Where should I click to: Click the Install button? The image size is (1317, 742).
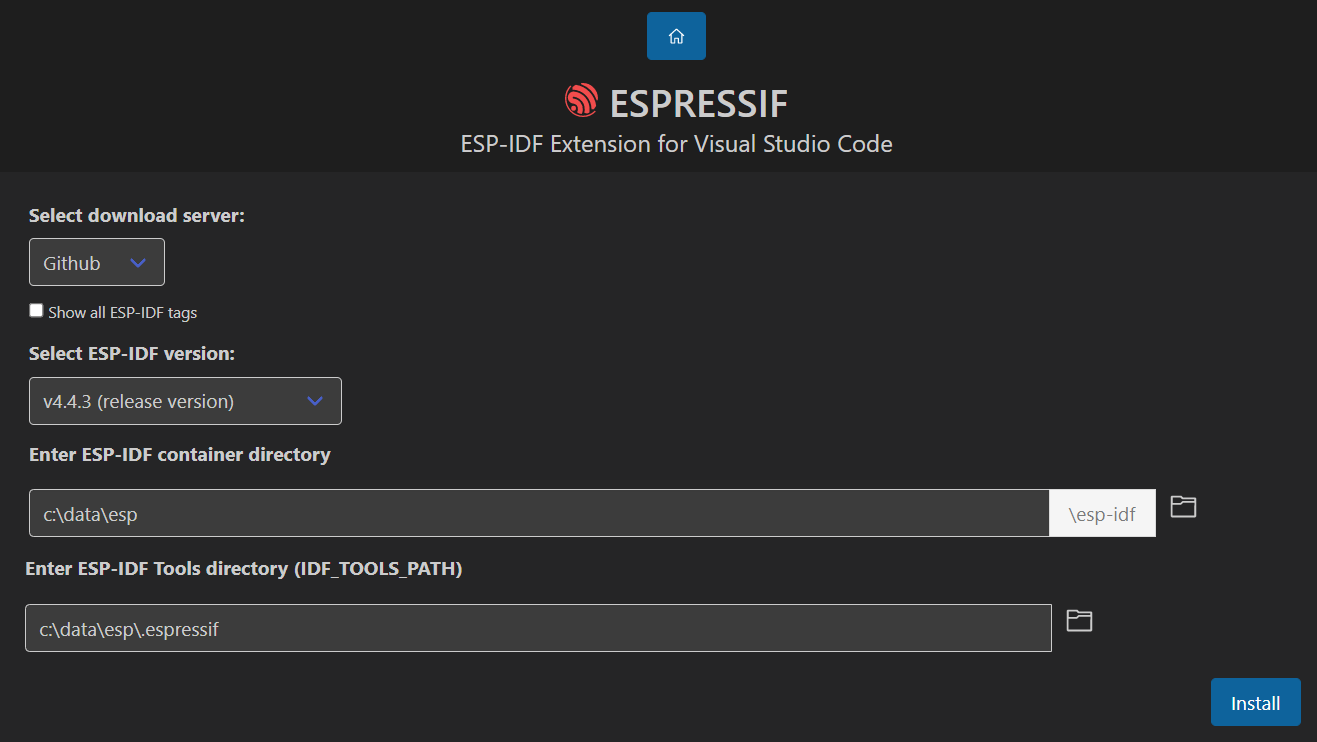click(x=1255, y=702)
